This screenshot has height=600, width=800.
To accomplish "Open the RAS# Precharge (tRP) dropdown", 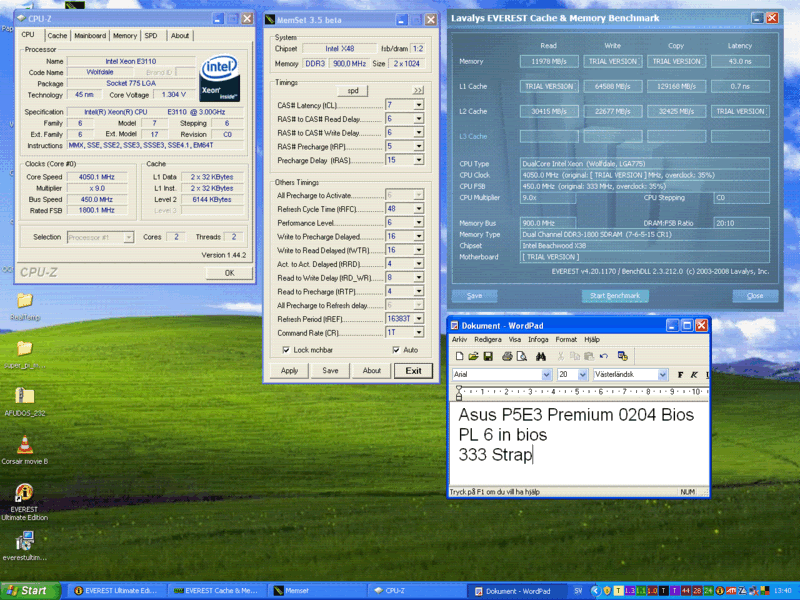I will click(418, 146).
